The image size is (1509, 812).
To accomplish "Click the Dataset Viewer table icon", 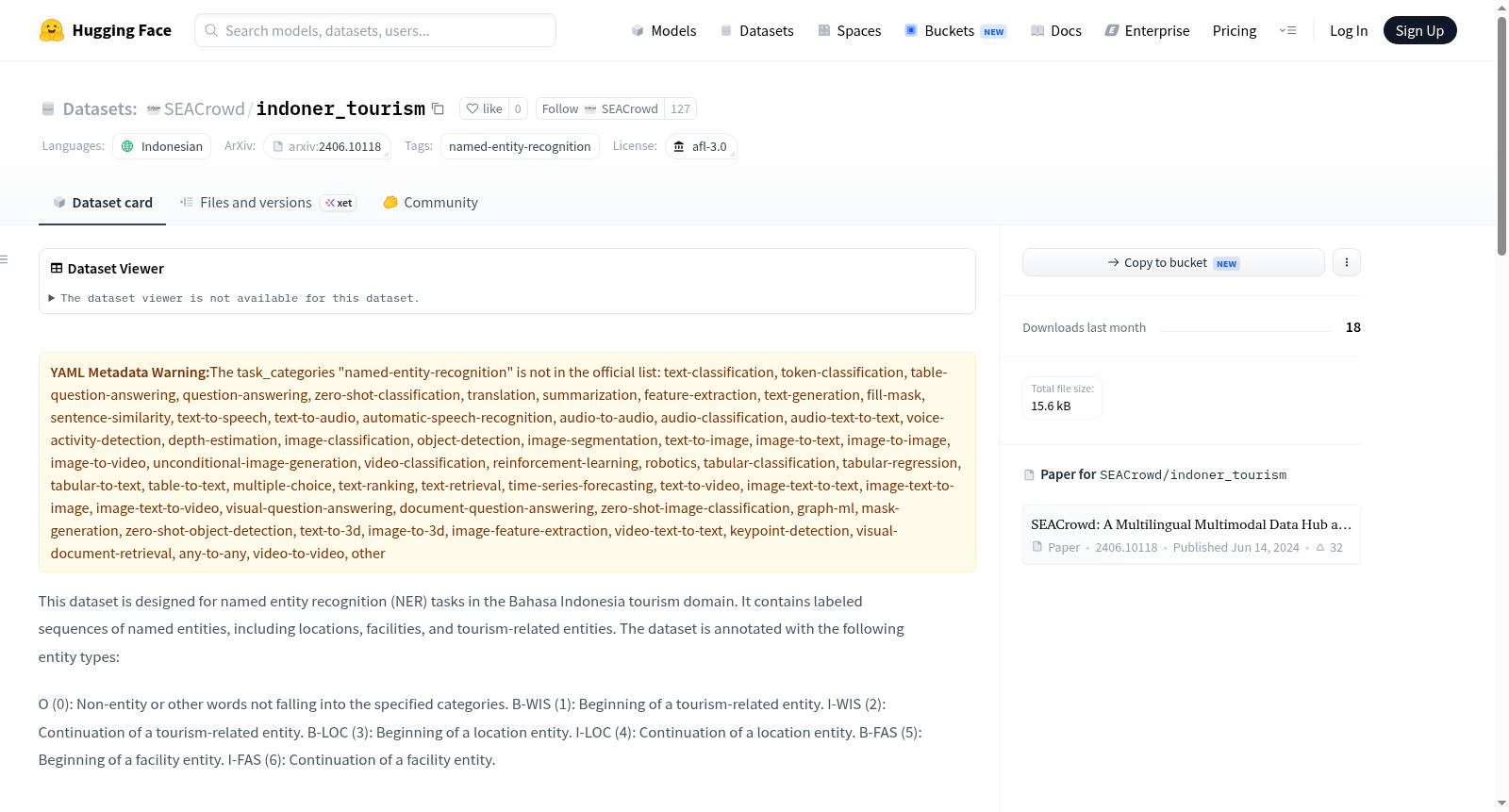I will pyautogui.click(x=57, y=269).
